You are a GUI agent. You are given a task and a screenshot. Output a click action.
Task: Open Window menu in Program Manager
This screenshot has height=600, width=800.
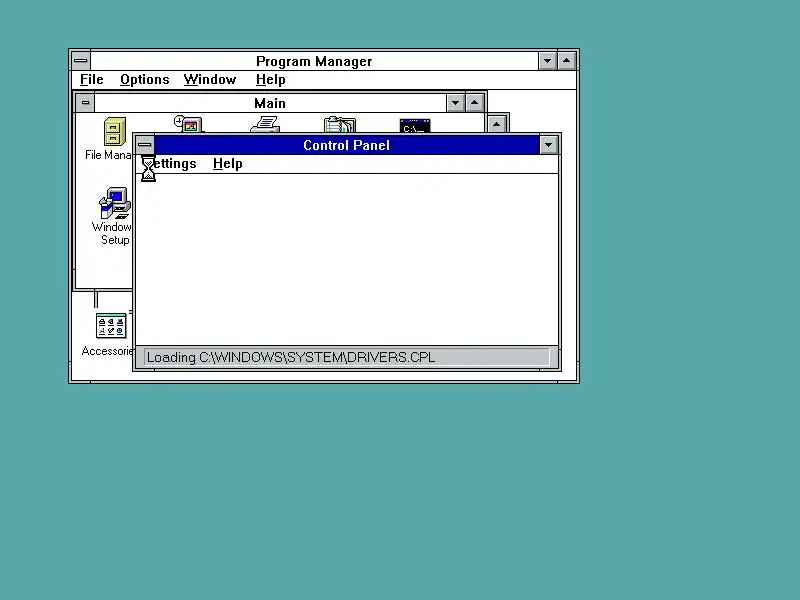tap(210, 80)
